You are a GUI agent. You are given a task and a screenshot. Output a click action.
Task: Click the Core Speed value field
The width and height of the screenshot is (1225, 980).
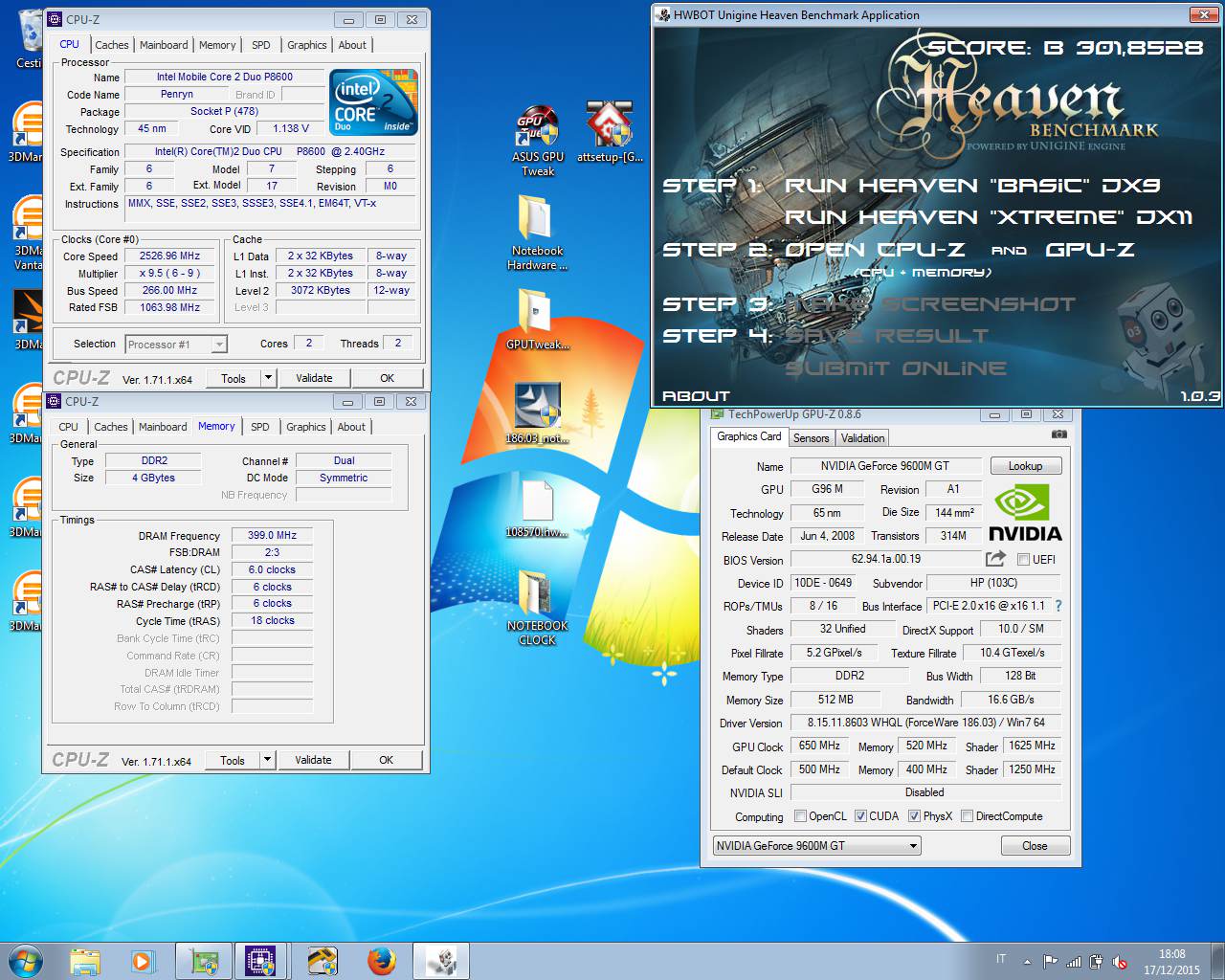[x=170, y=256]
